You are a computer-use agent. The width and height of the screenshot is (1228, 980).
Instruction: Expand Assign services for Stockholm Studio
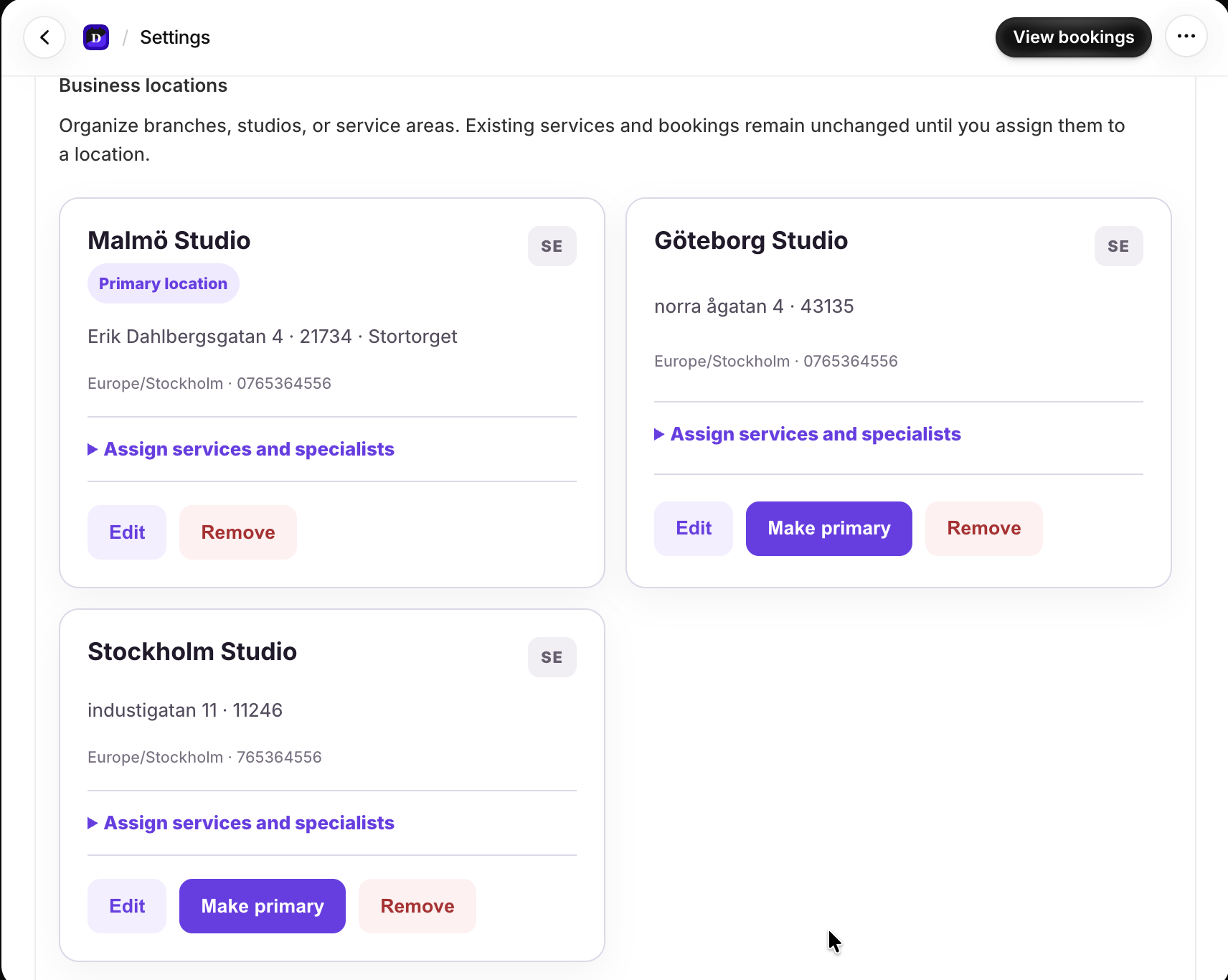pyautogui.click(x=241, y=823)
